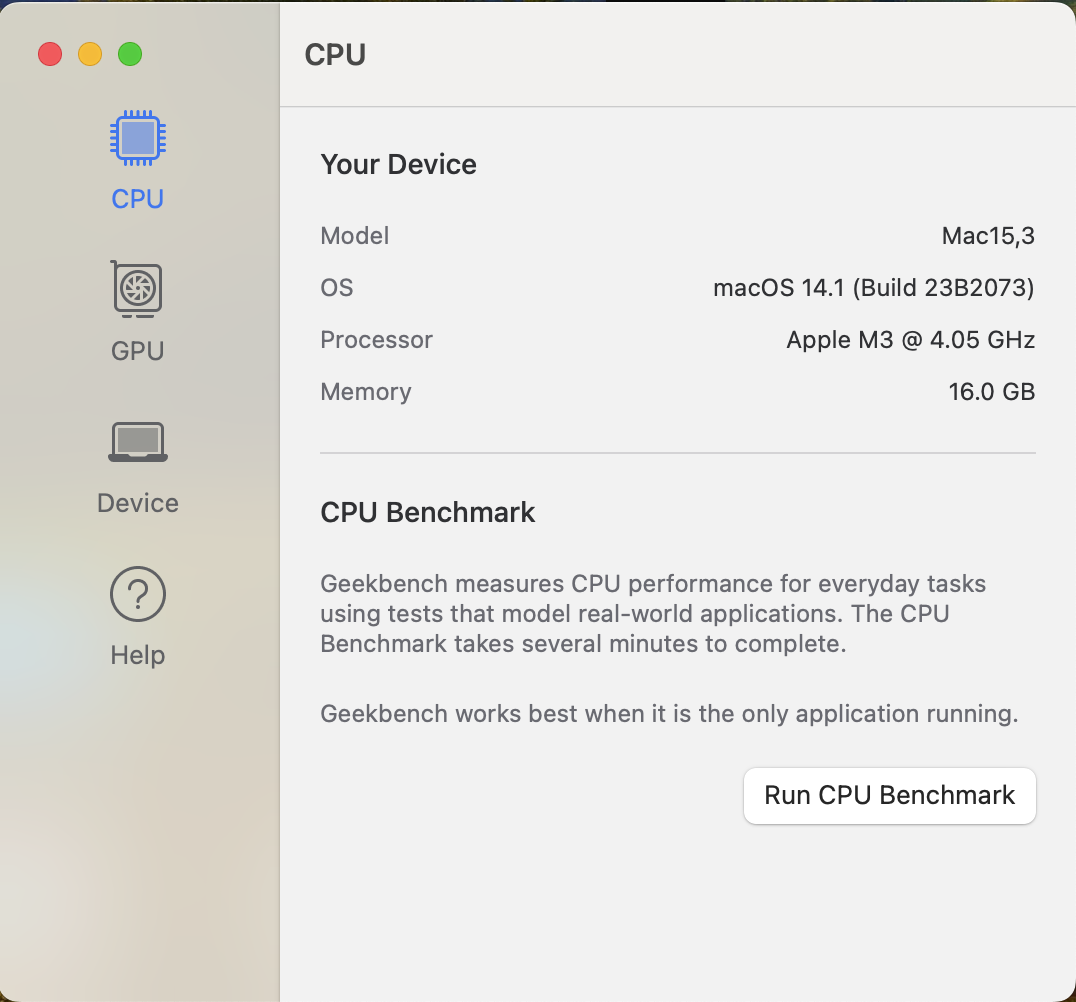Close the Geekbench window
Viewport: 1076px width, 1002px height.
click(50, 54)
